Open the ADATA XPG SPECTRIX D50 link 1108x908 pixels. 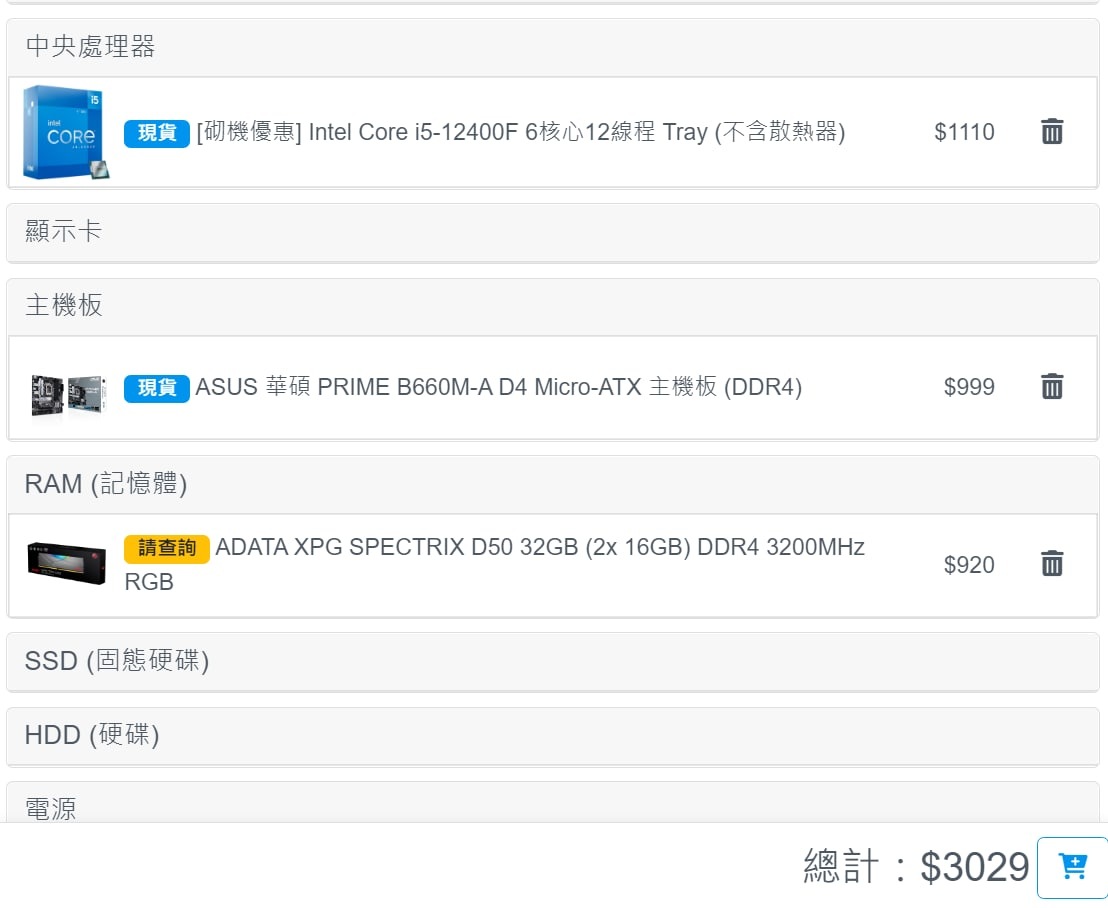coord(495,564)
